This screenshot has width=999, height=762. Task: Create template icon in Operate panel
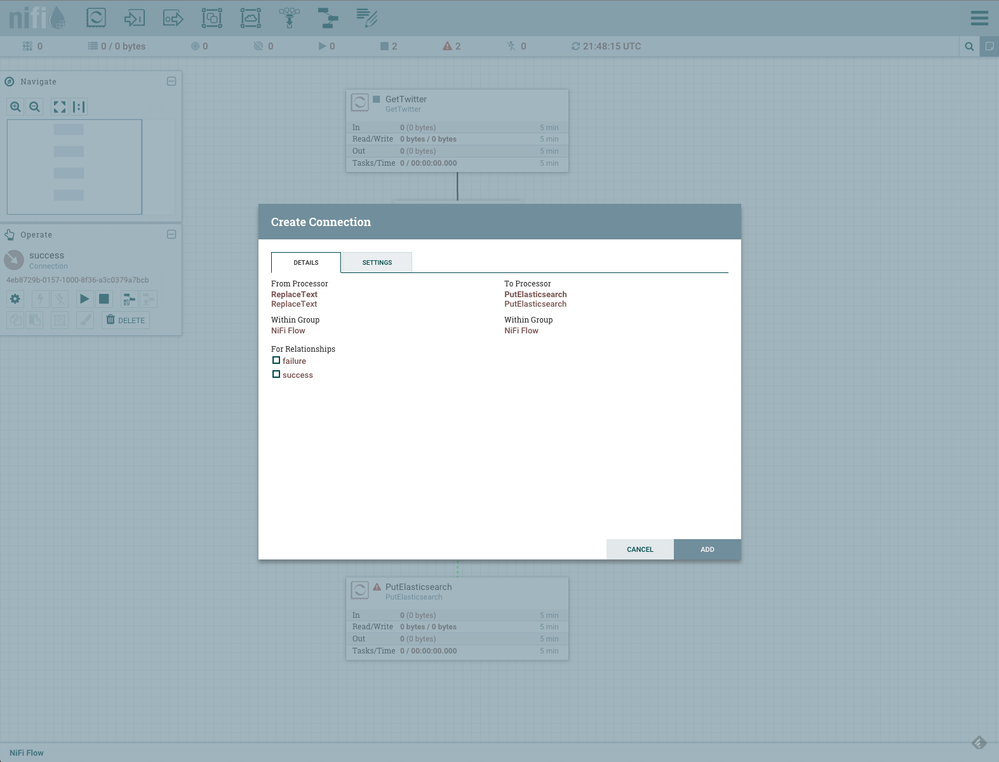click(x=129, y=299)
